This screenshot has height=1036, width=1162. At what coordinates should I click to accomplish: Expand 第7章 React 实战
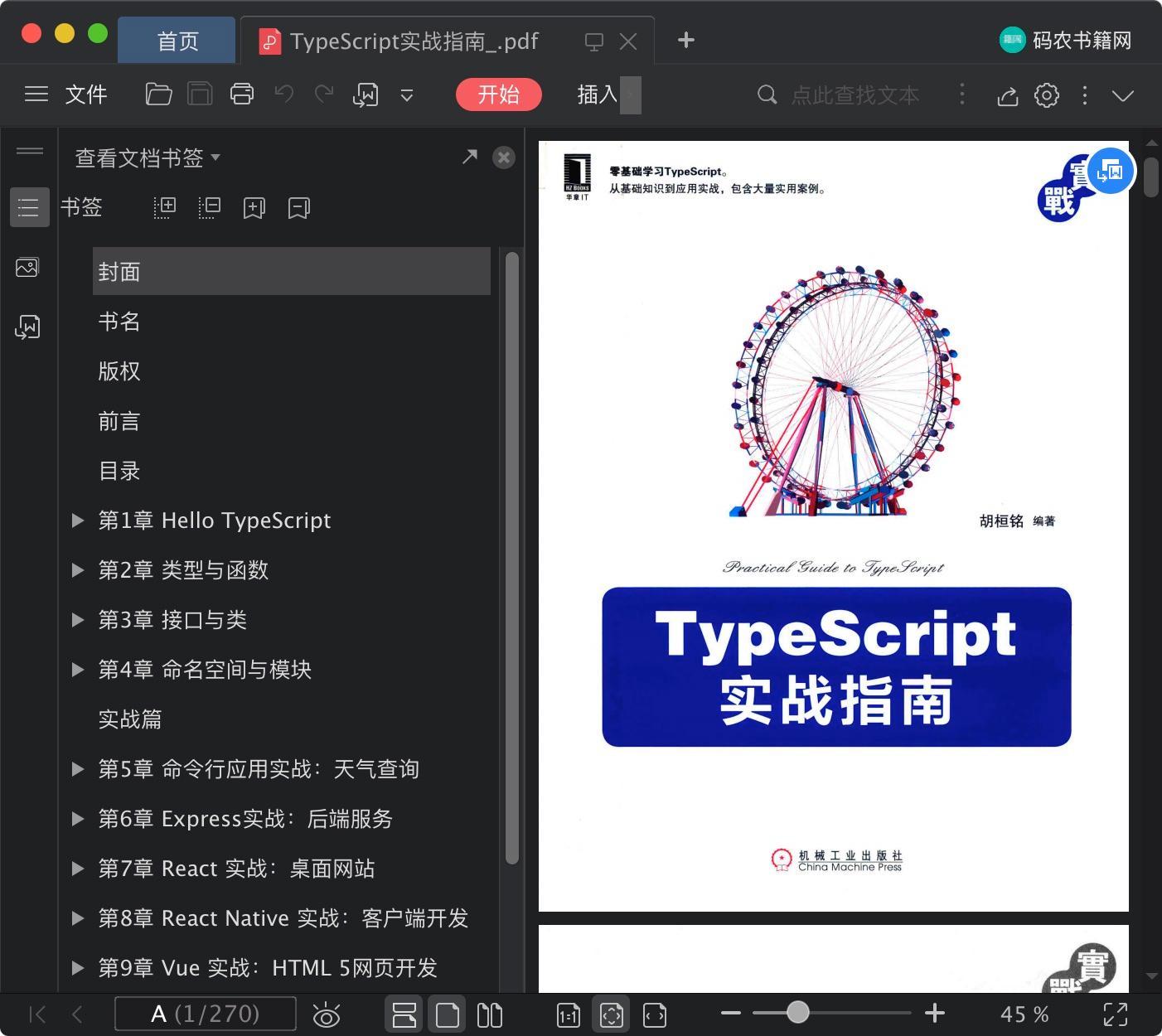tap(78, 869)
